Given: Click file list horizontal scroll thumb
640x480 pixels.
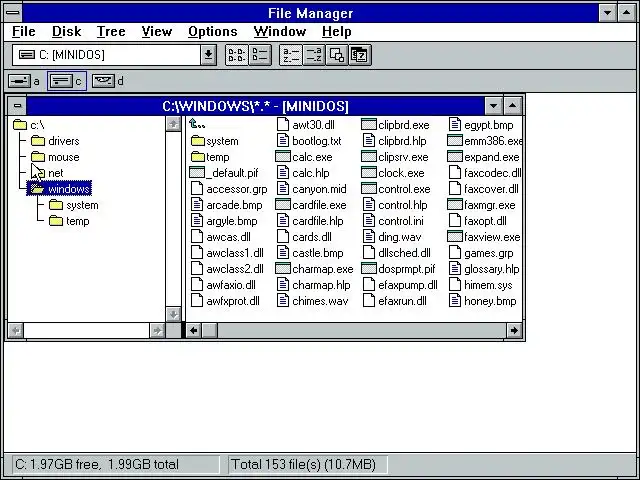Looking at the screenshot, I should 210,330.
